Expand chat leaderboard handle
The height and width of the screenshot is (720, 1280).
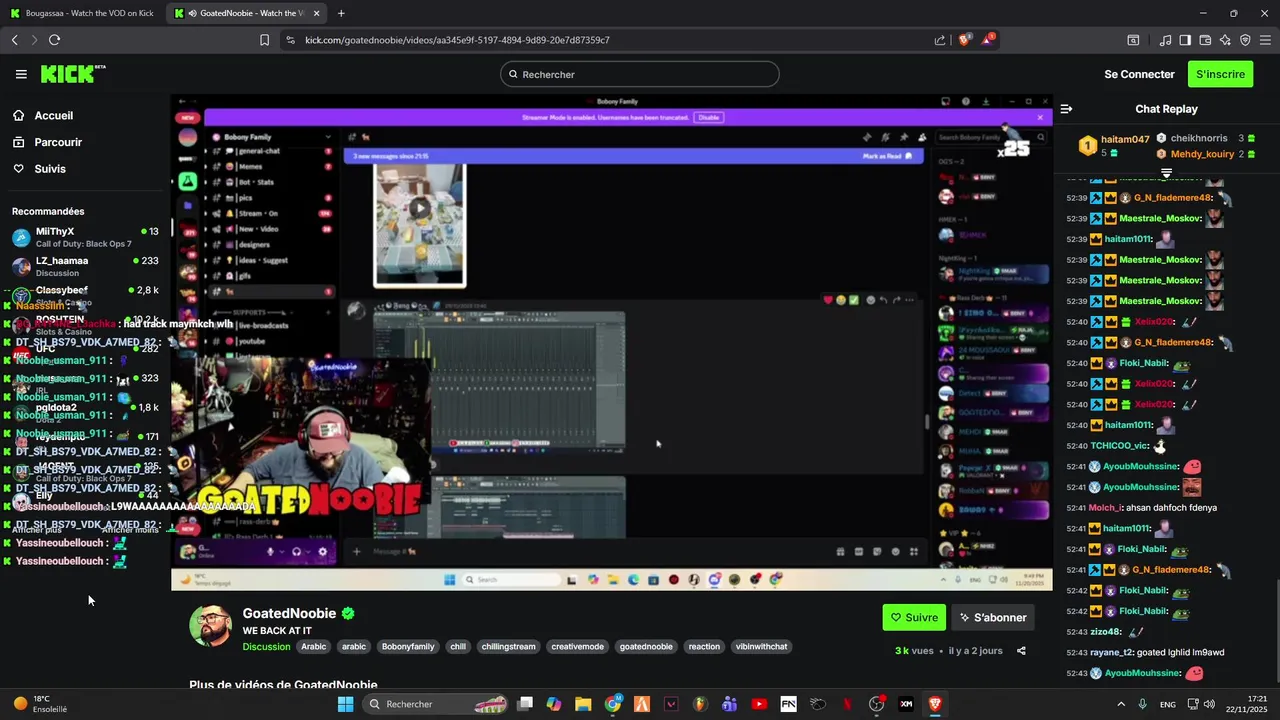point(1166,173)
